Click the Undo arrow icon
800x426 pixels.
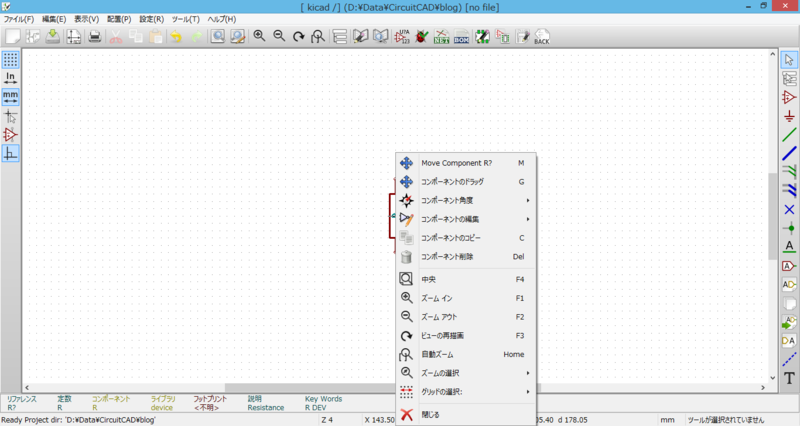pos(176,37)
